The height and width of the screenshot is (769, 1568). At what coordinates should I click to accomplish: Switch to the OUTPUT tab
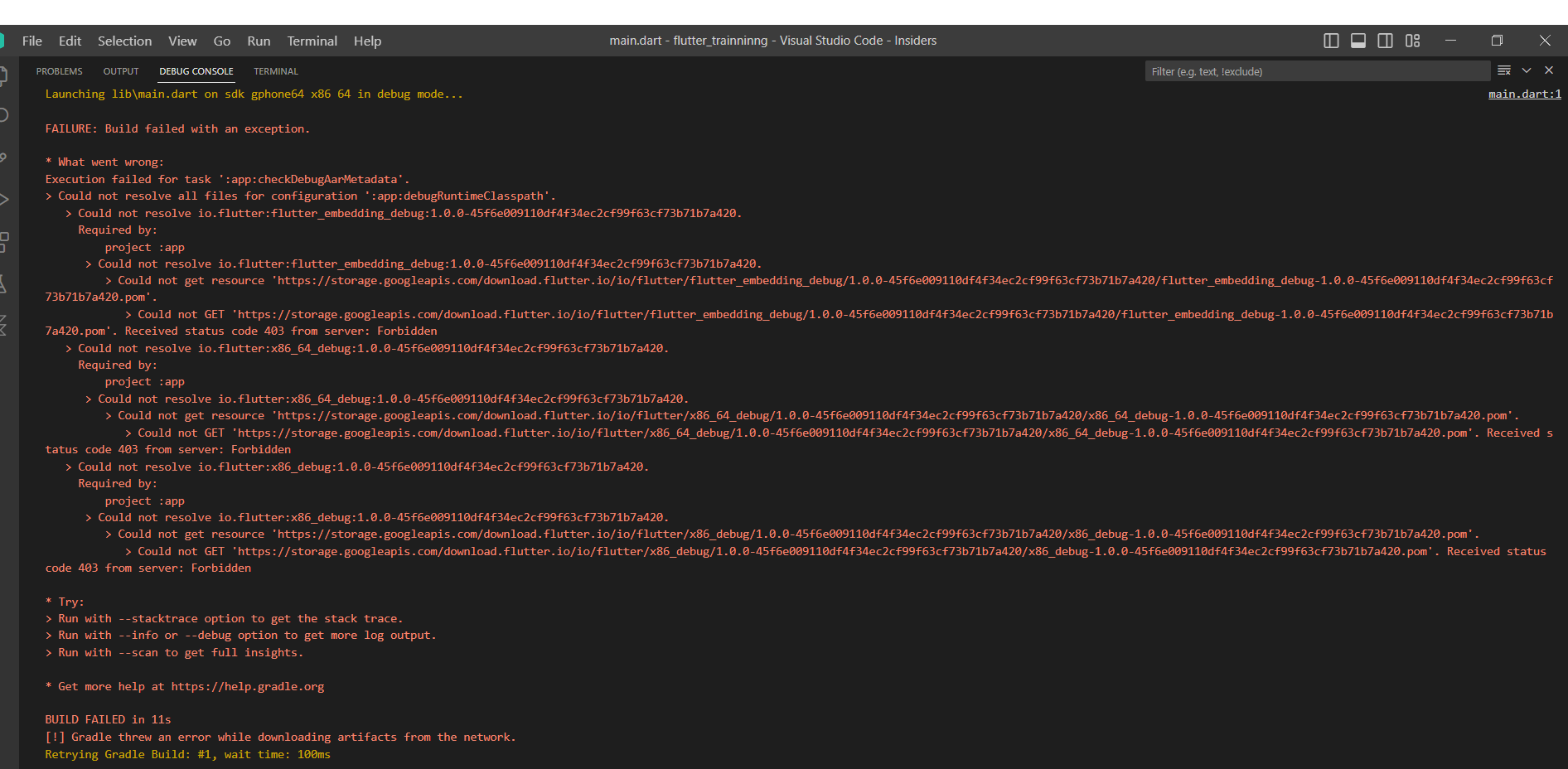[x=121, y=72]
